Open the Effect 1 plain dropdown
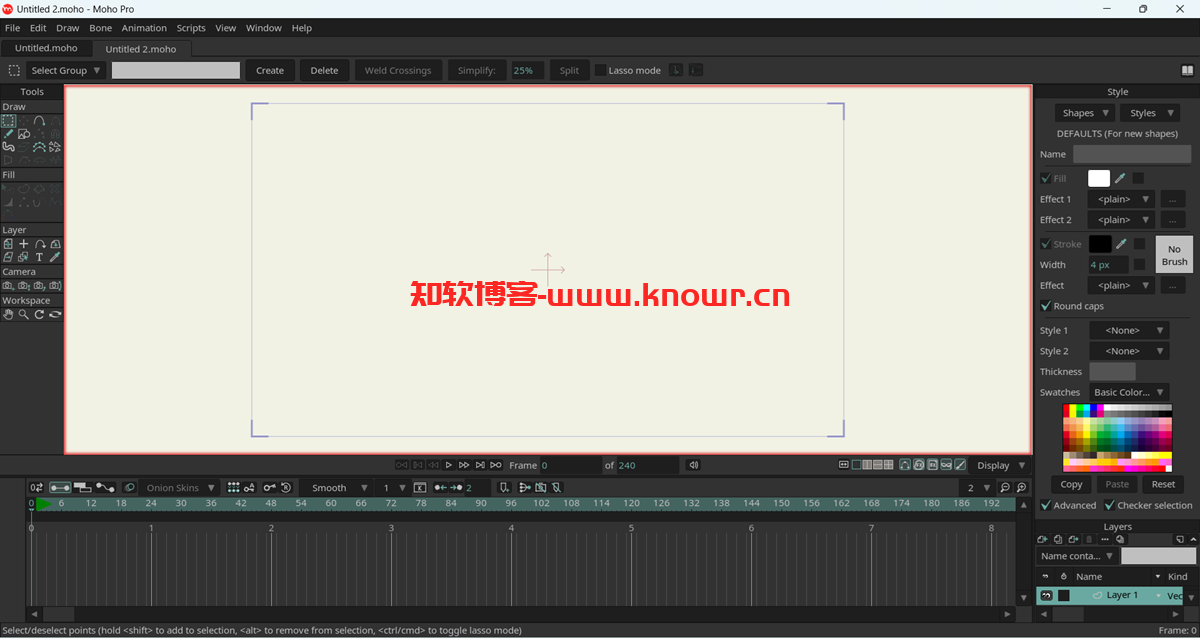Viewport: 1200px width, 638px height. (1121, 199)
